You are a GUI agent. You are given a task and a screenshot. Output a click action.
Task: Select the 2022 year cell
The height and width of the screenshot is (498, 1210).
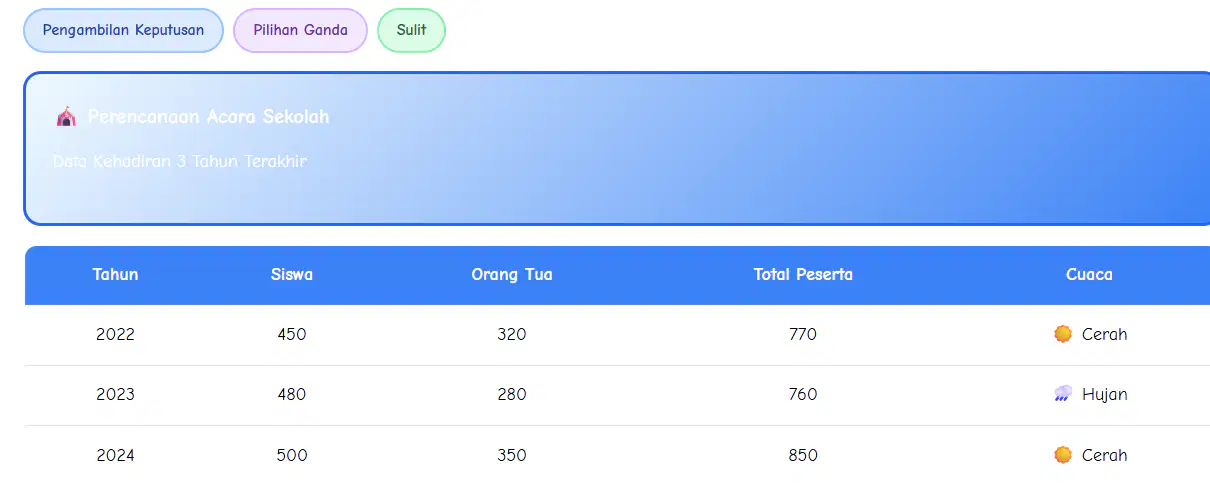pos(116,334)
